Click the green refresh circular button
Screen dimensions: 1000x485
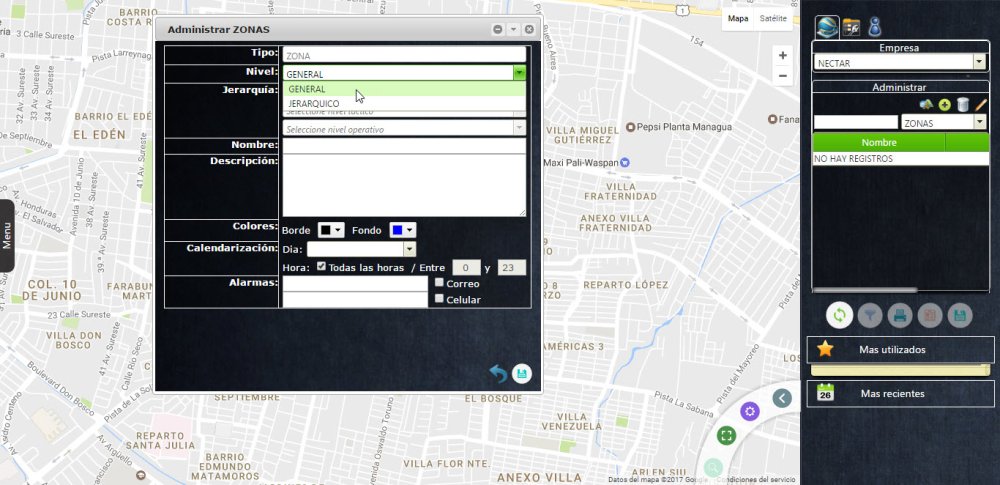click(839, 315)
